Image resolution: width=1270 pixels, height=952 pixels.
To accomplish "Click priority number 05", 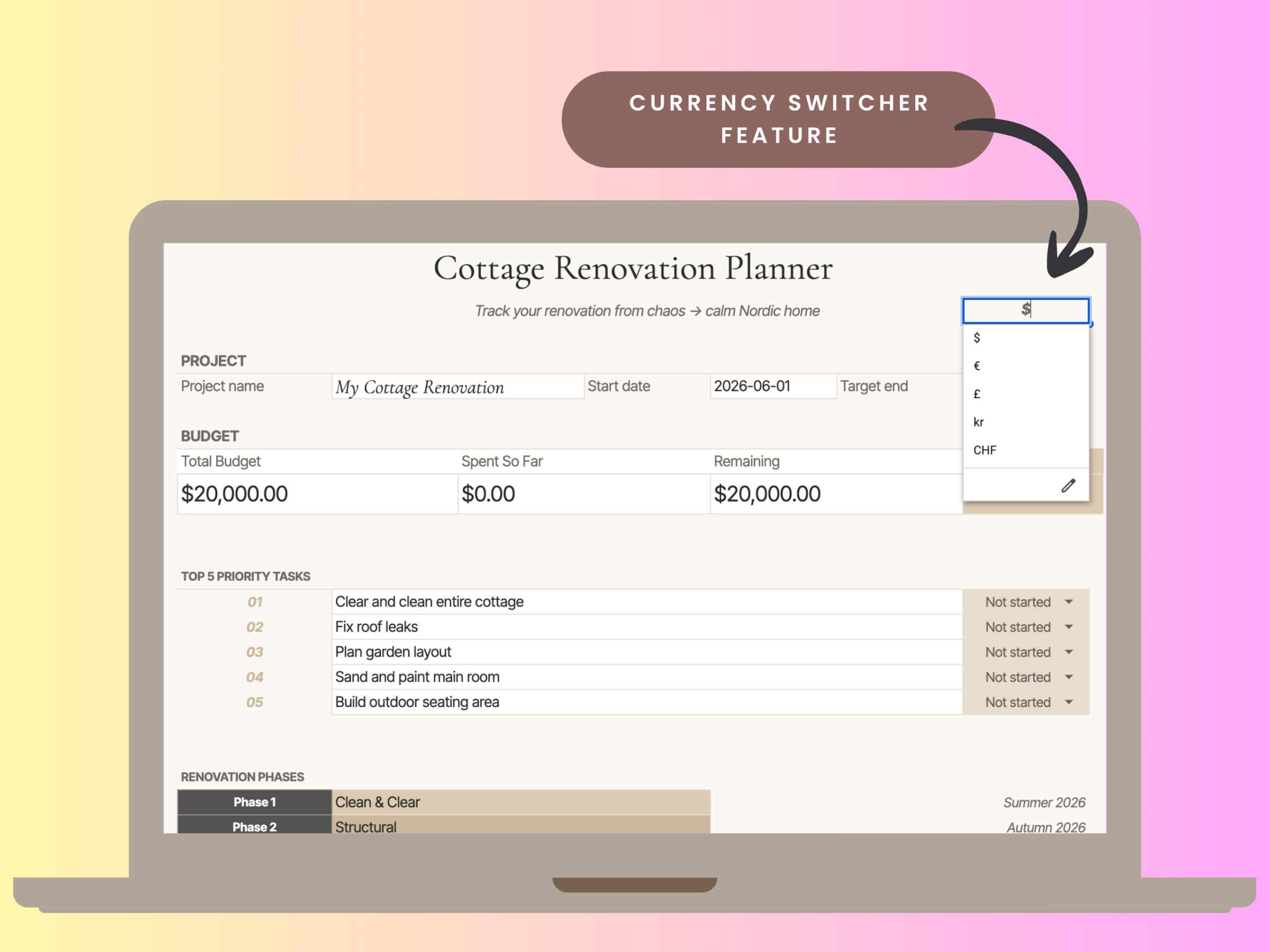I will [x=255, y=703].
